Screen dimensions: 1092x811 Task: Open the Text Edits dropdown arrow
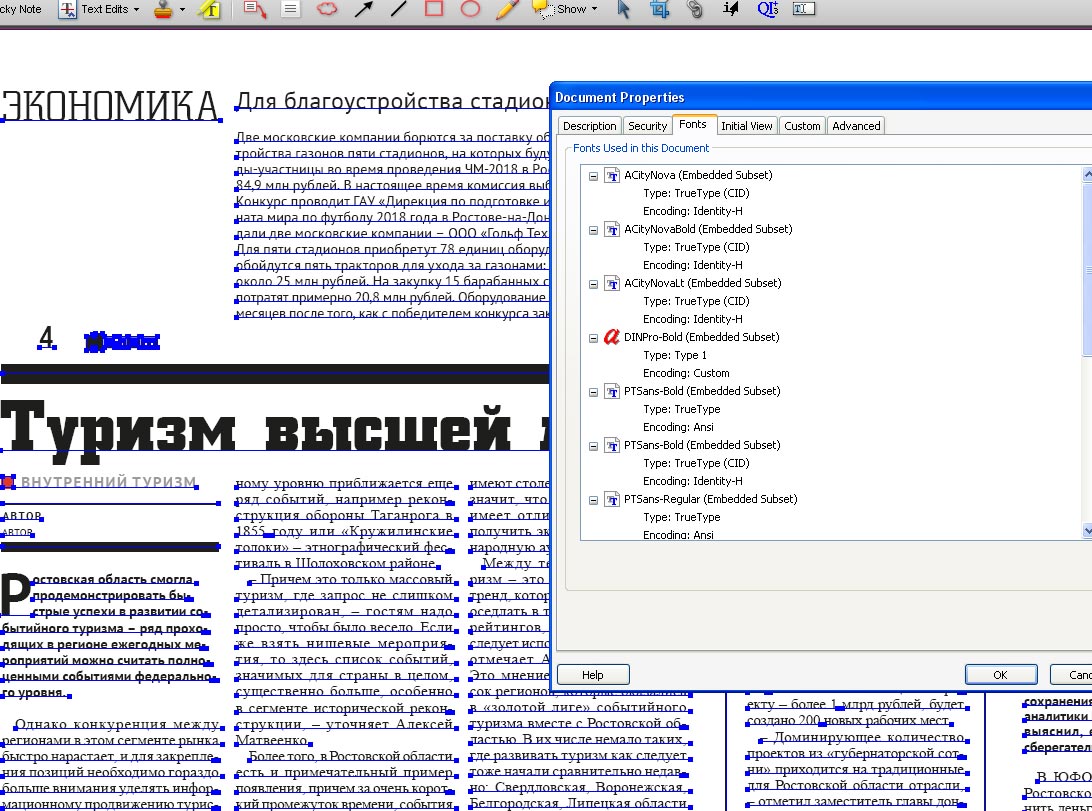[x=136, y=10]
